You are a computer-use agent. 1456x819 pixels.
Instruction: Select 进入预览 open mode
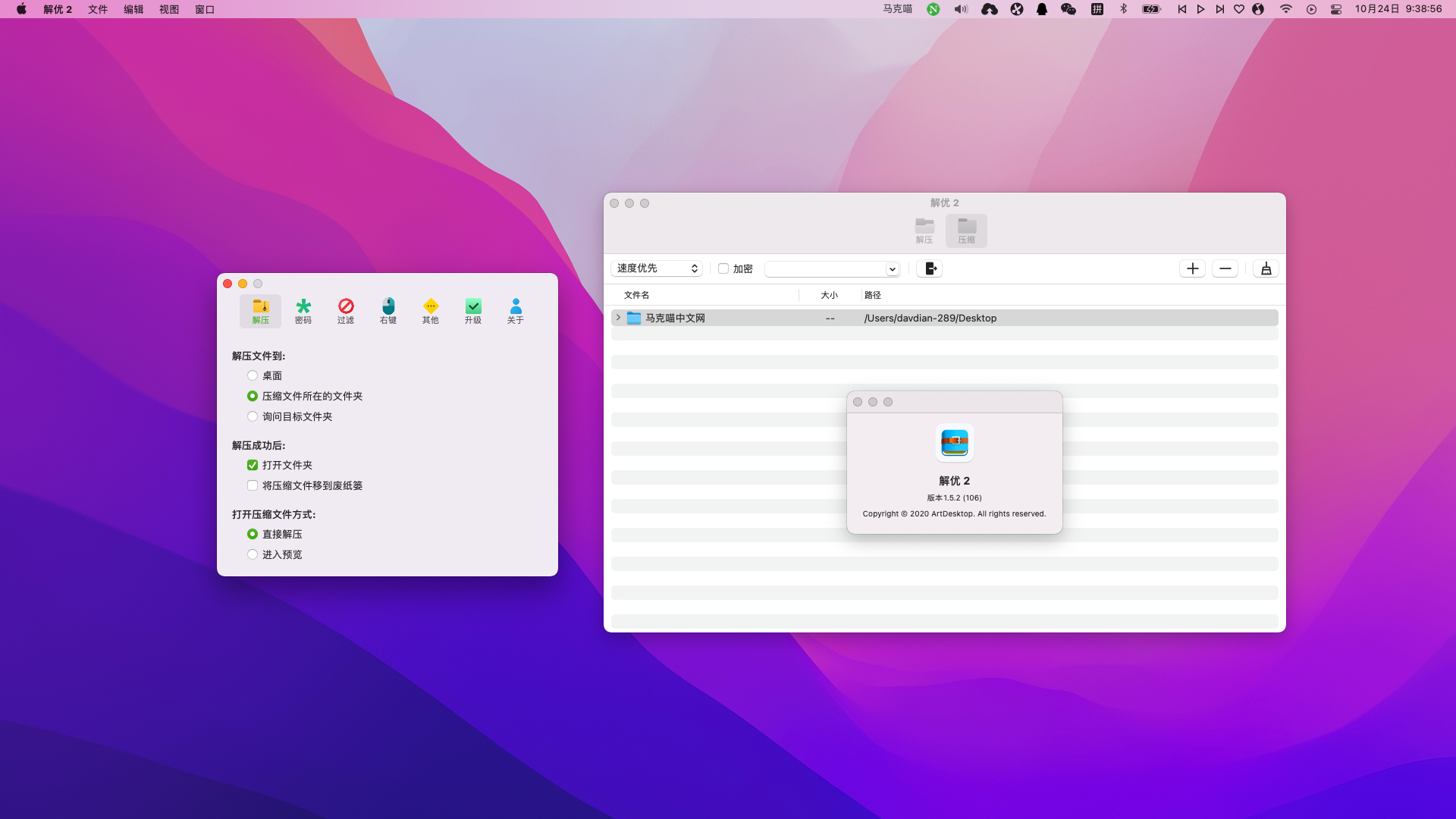253,554
